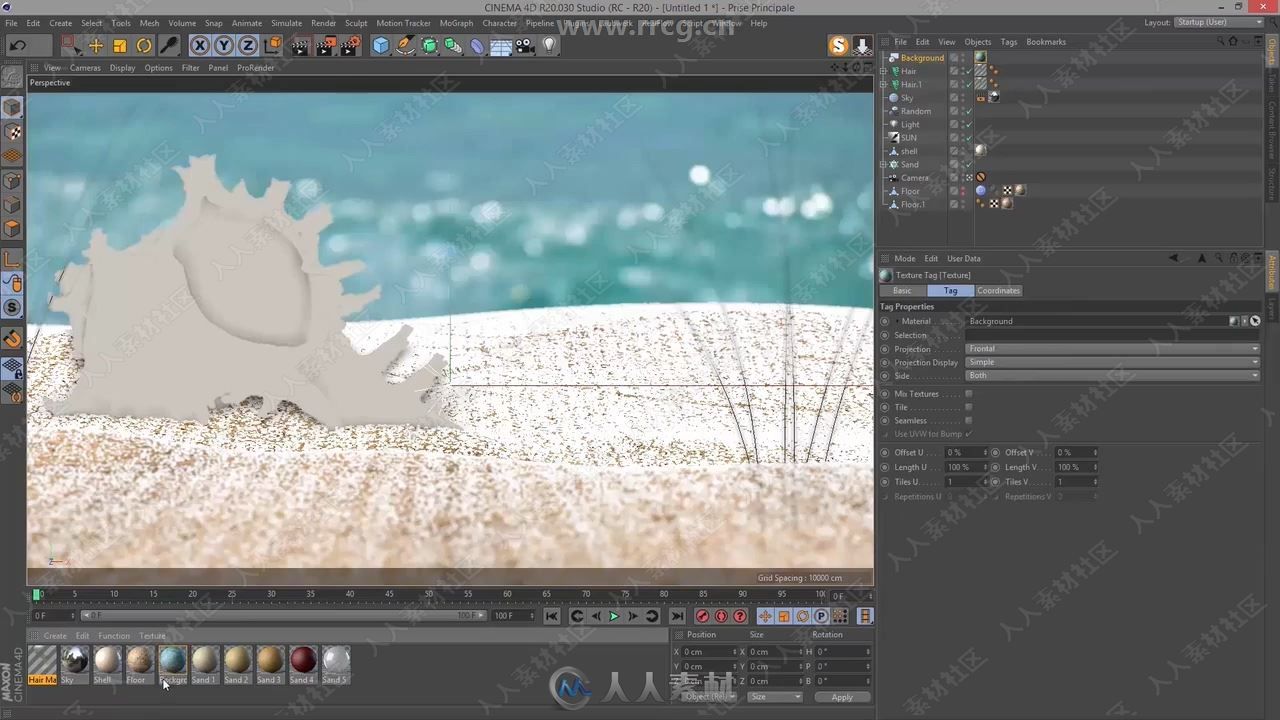Select Polygons mode icon
The height and width of the screenshot is (720, 1280).
pyautogui.click(x=13, y=229)
